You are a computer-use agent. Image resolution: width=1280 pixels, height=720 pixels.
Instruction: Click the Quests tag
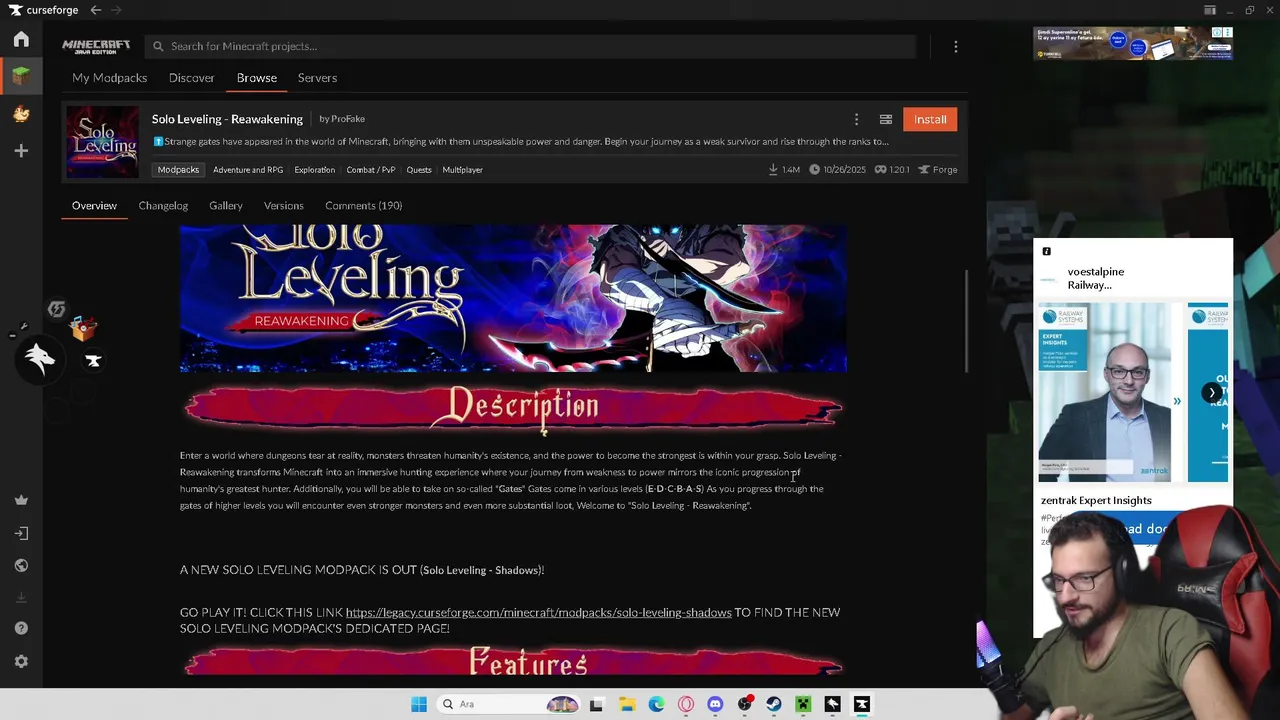point(419,170)
